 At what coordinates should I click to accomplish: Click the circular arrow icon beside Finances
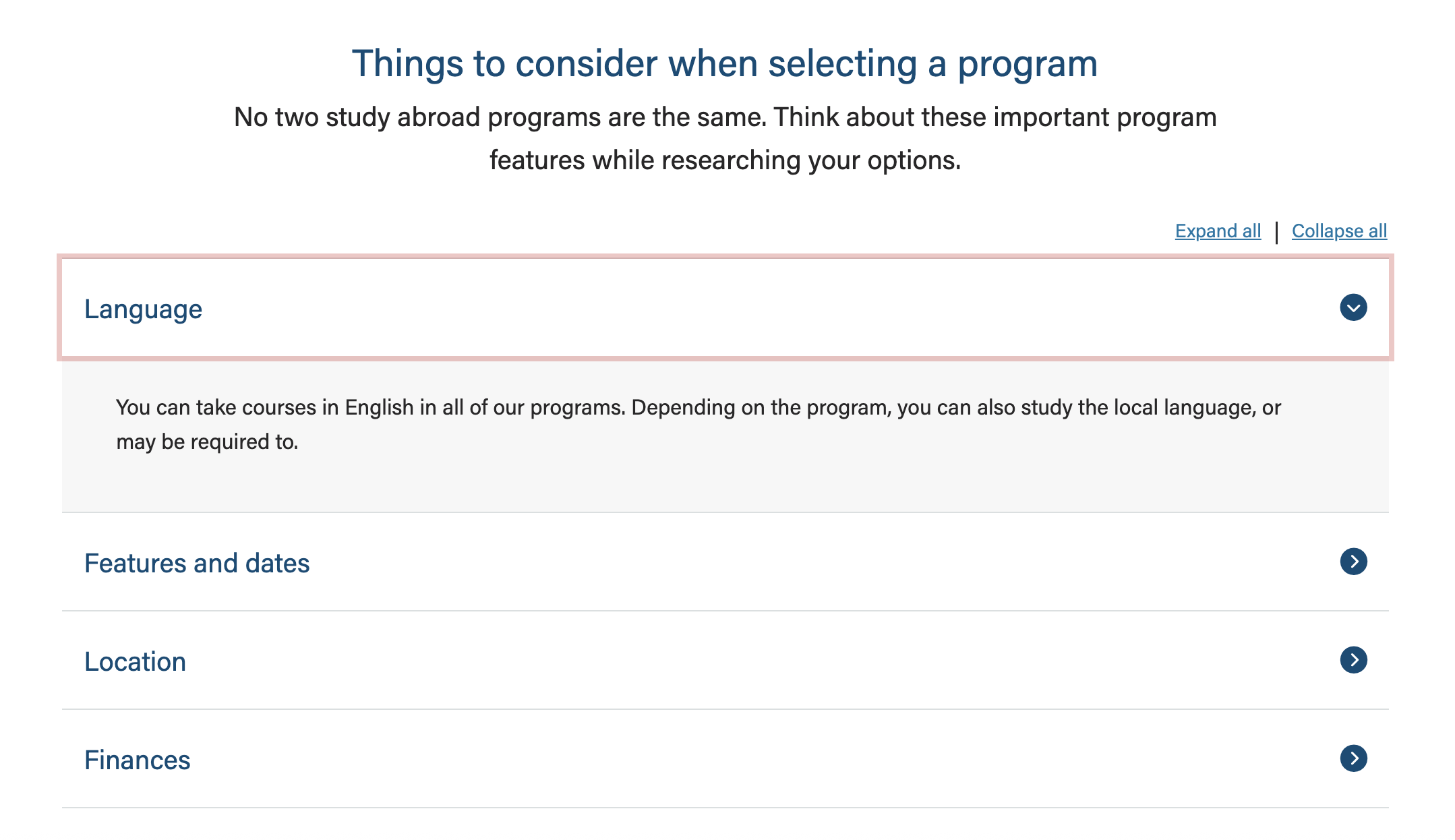pos(1353,758)
